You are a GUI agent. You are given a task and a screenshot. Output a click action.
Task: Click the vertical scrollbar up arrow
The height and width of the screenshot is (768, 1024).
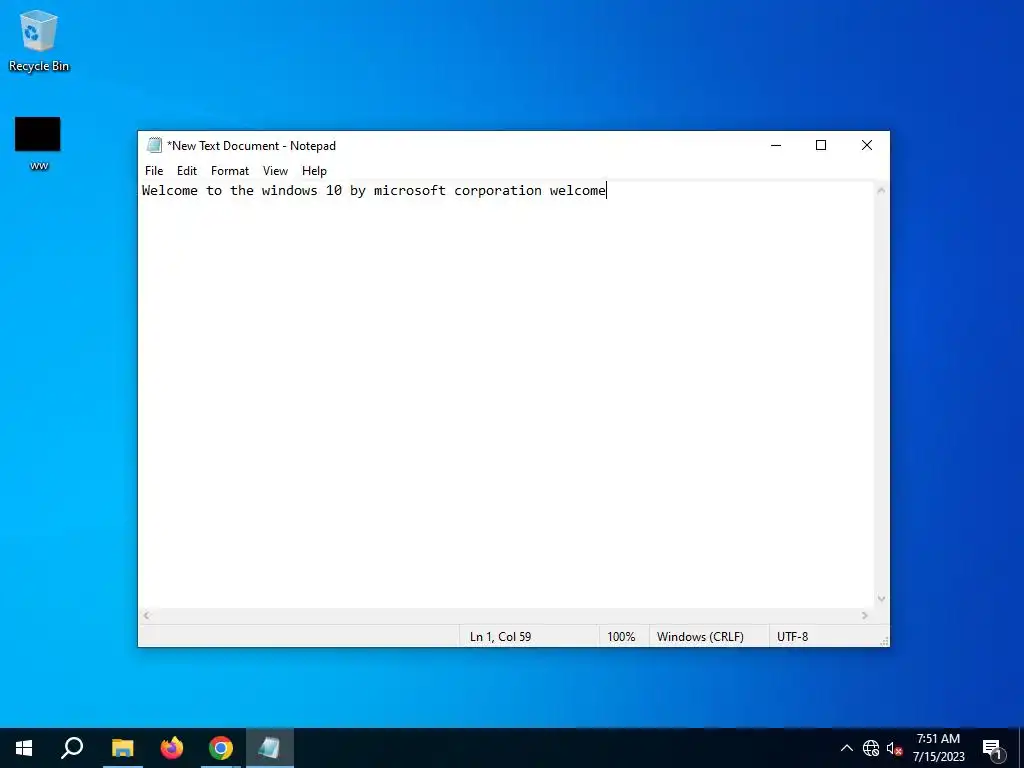(881, 191)
